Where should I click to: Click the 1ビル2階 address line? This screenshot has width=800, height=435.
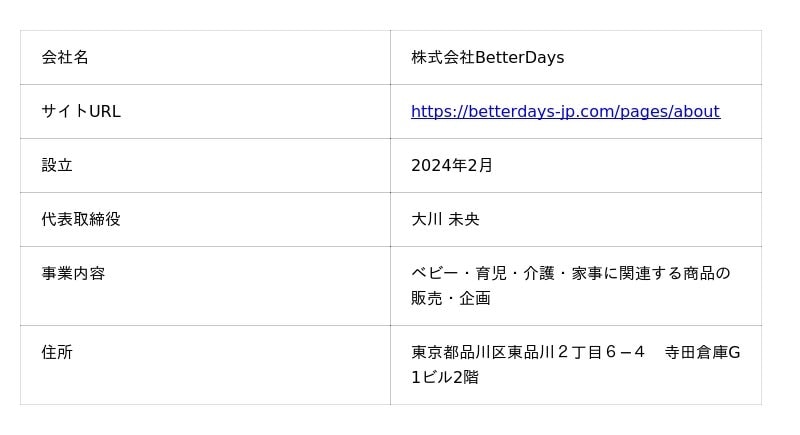(444, 378)
